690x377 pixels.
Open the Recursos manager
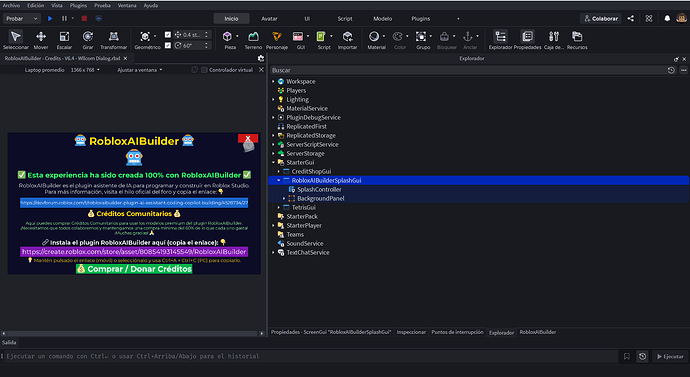[577, 40]
